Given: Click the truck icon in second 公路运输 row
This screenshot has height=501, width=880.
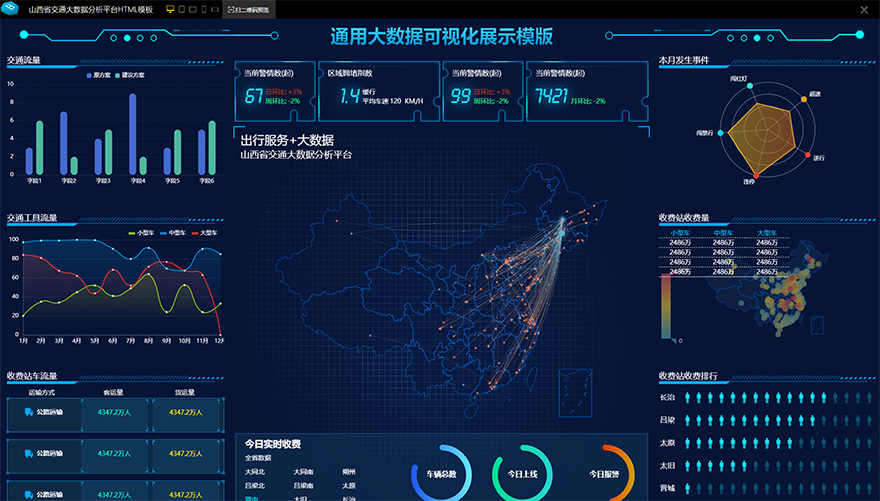Looking at the screenshot, I should [27, 453].
